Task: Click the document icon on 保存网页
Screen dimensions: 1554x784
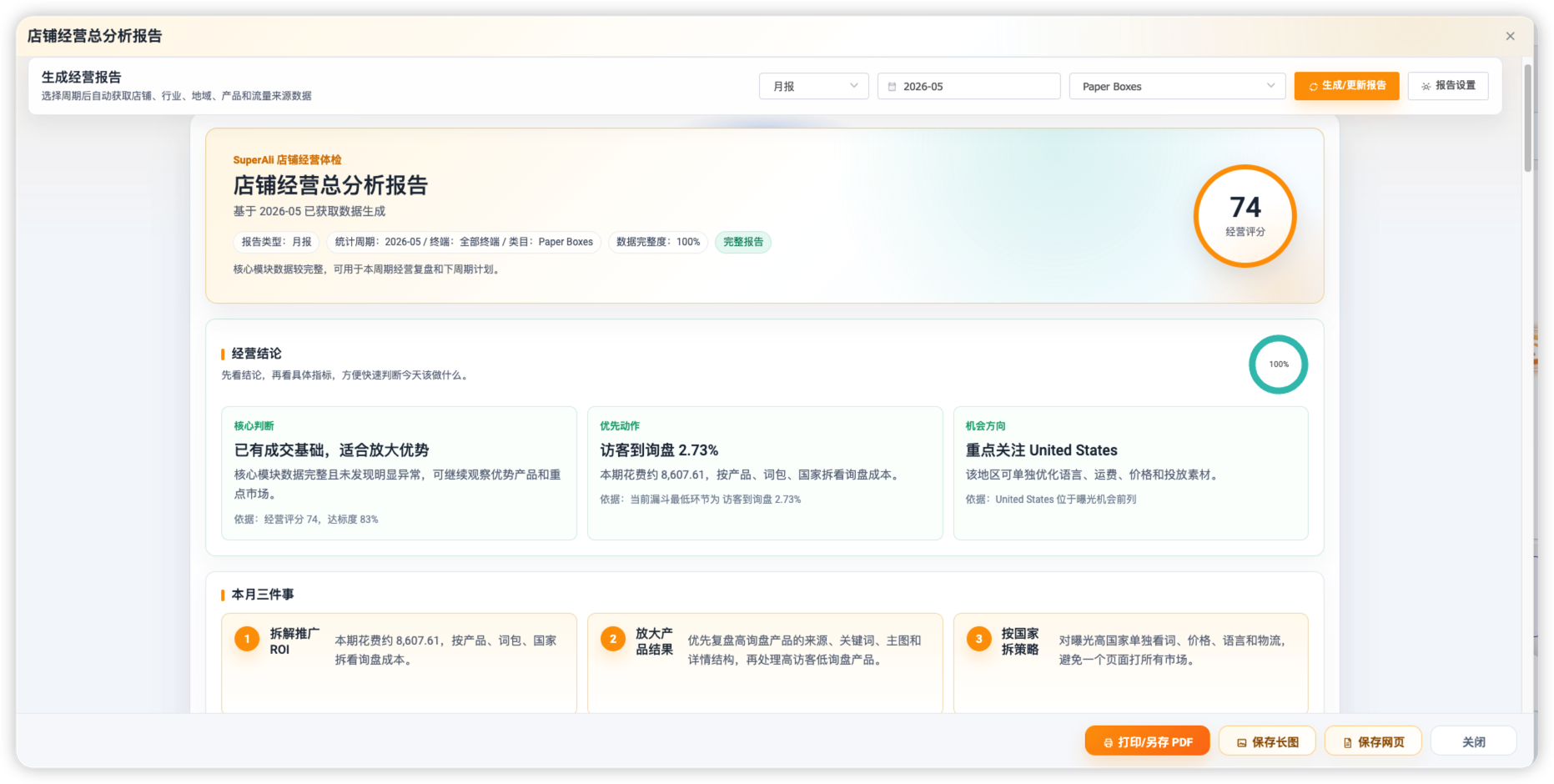Action: (1347, 742)
